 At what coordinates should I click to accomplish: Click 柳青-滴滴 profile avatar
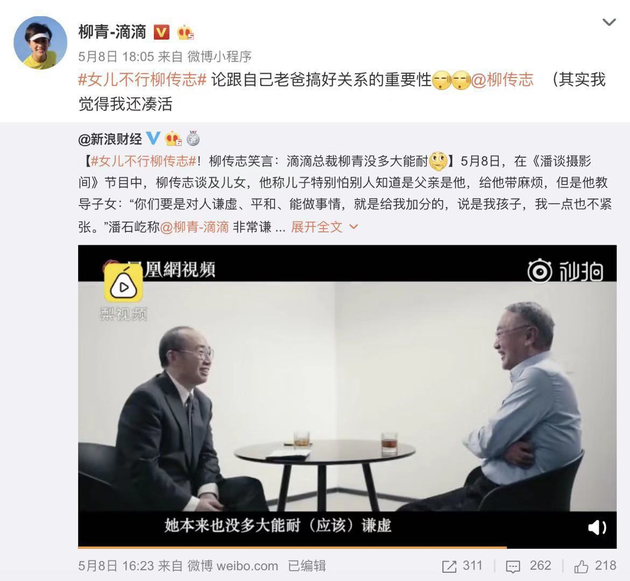click(x=40, y=43)
